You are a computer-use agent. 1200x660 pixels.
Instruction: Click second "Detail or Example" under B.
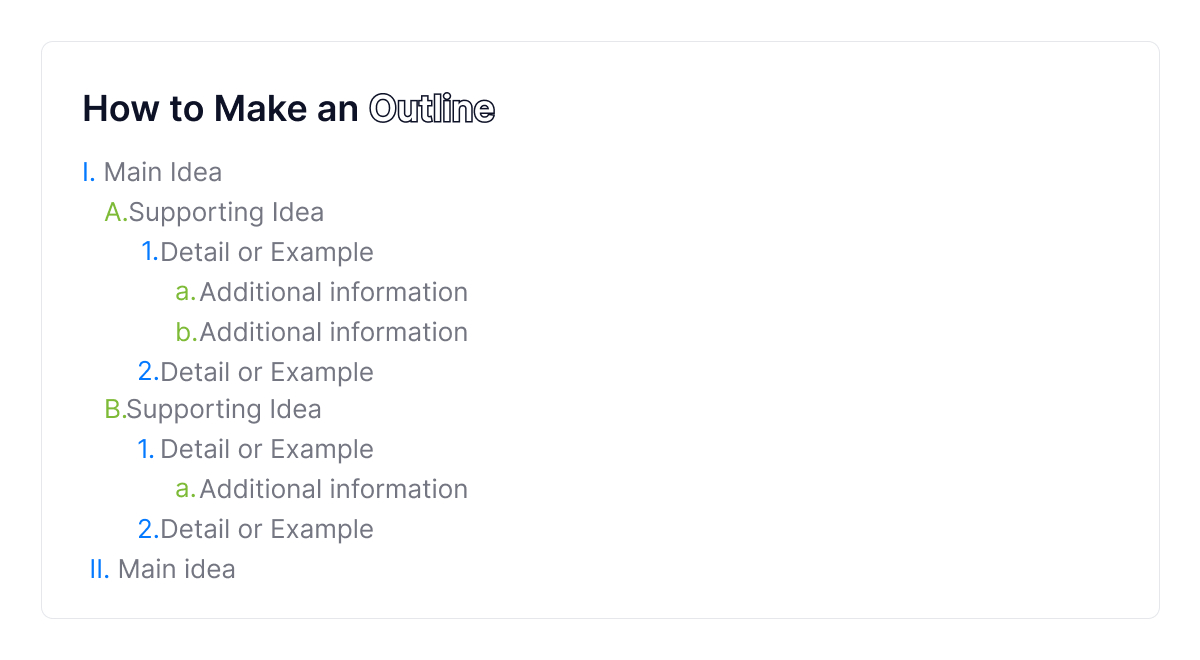[267, 529]
